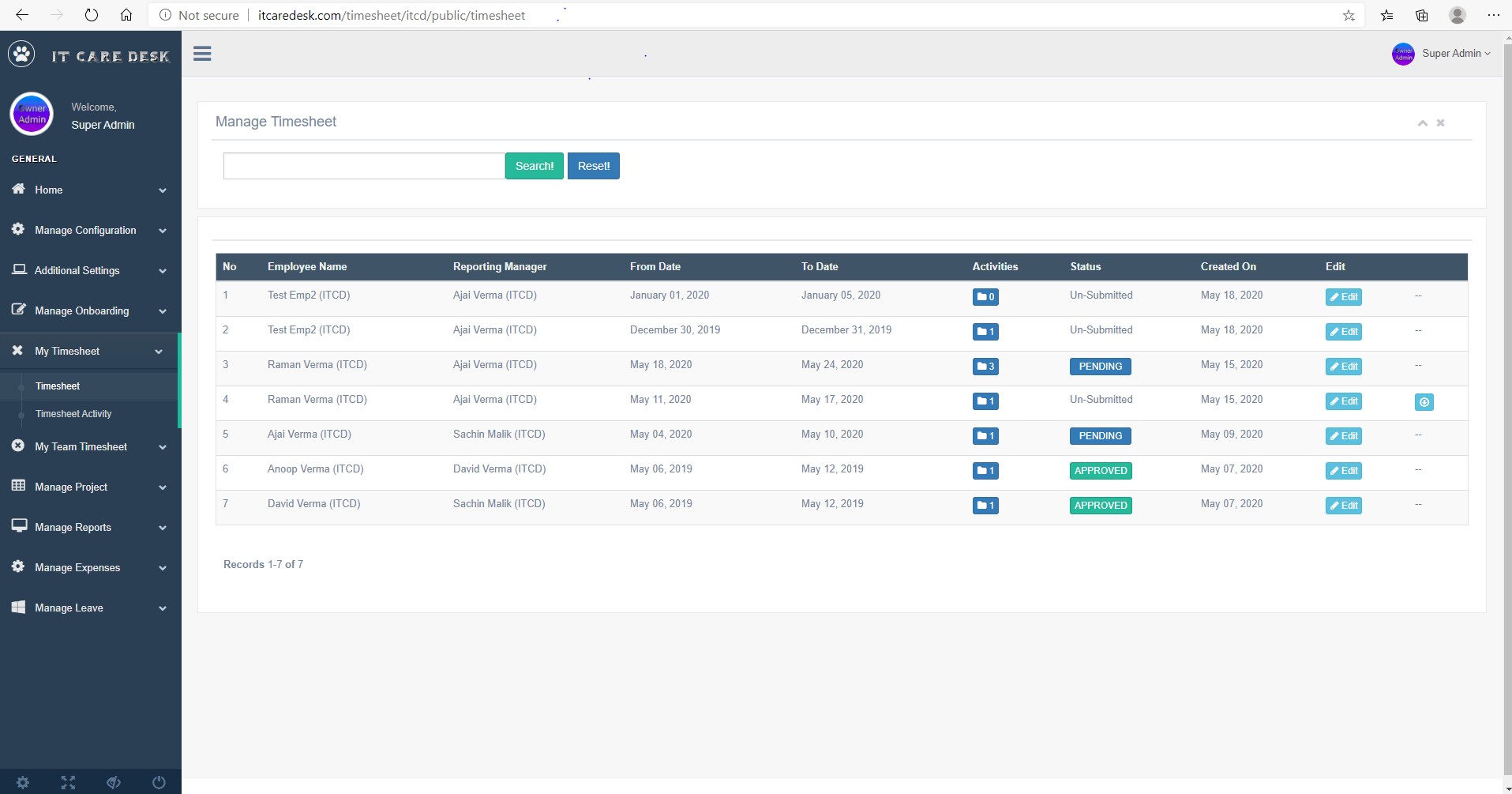This screenshot has height=794, width=1512.
Task: Click the power logout icon at sidebar bottom
Action: click(x=159, y=782)
